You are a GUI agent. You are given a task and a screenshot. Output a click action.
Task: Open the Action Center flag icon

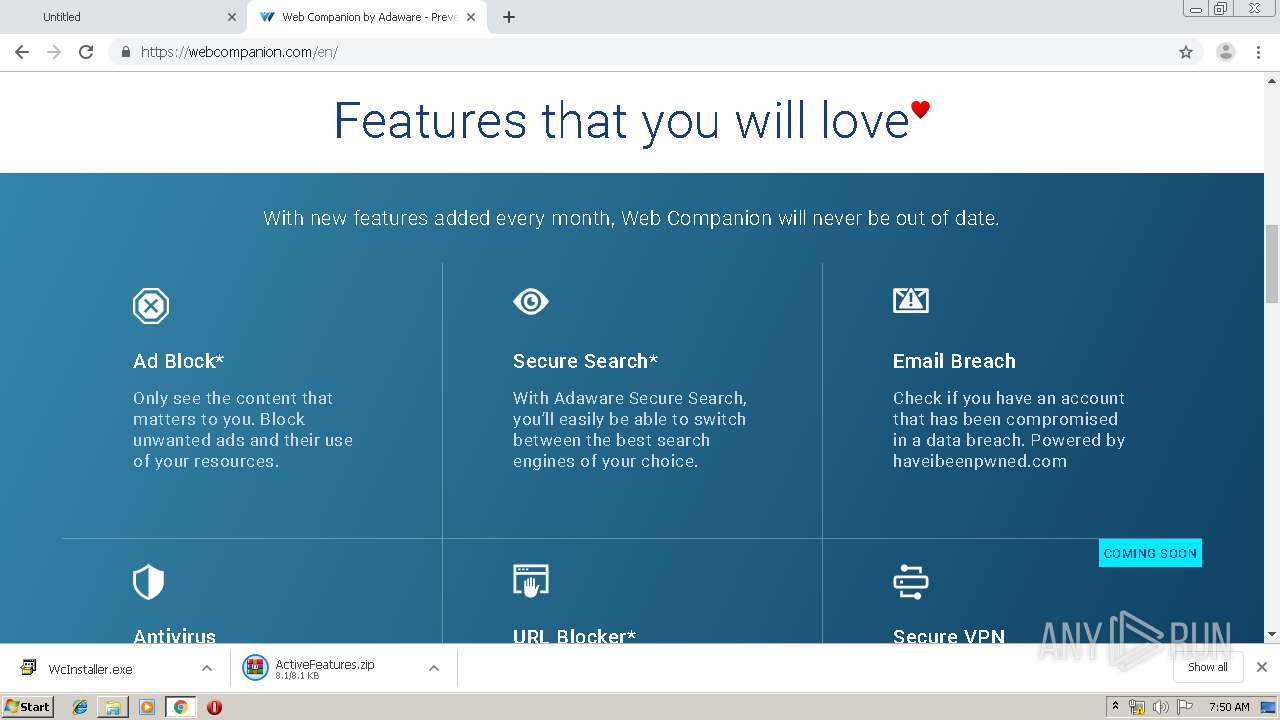(x=1185, y=707)
